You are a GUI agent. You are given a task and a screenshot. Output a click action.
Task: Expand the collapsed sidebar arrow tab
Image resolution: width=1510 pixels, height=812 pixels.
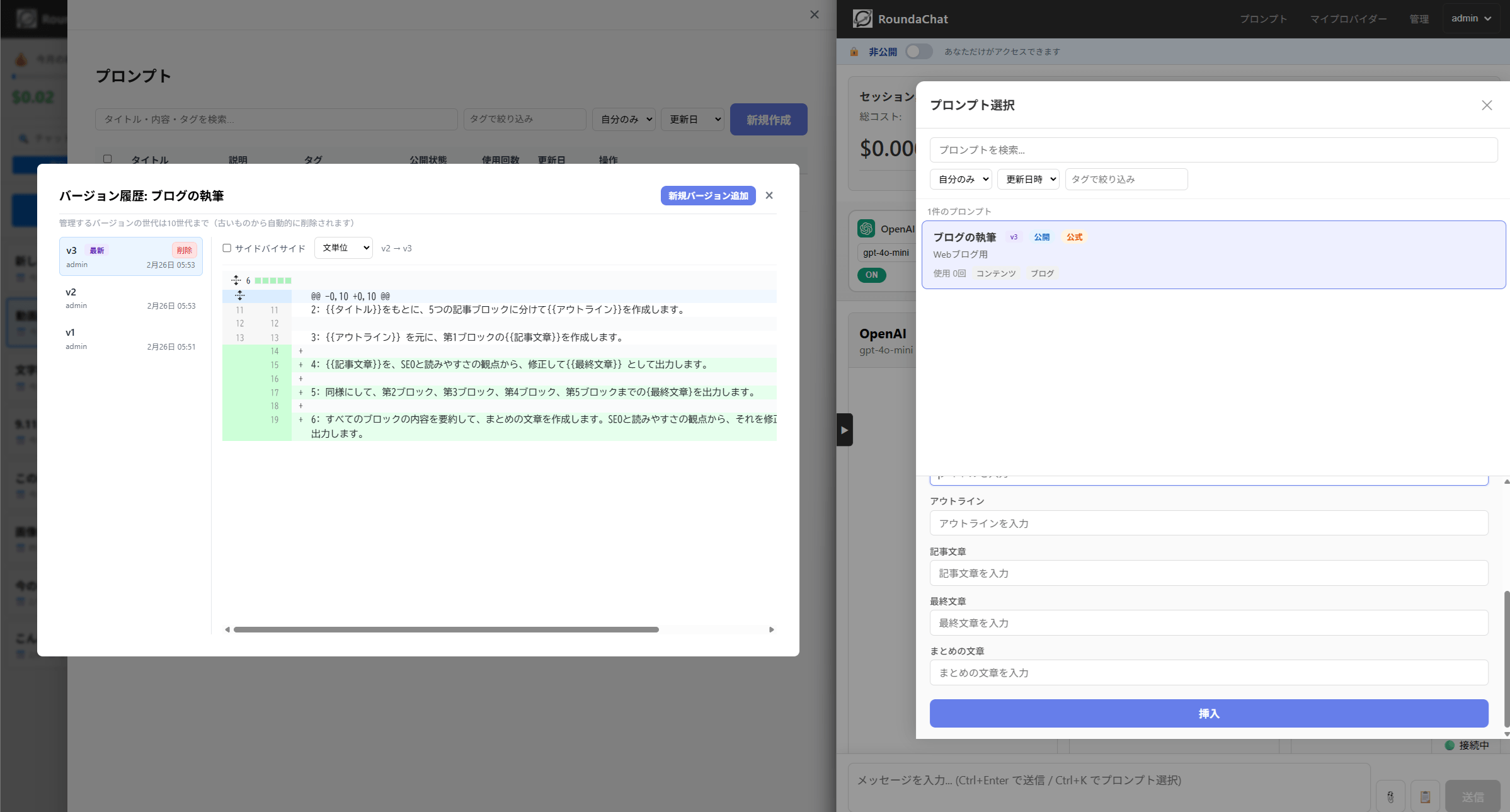(844, 429)
